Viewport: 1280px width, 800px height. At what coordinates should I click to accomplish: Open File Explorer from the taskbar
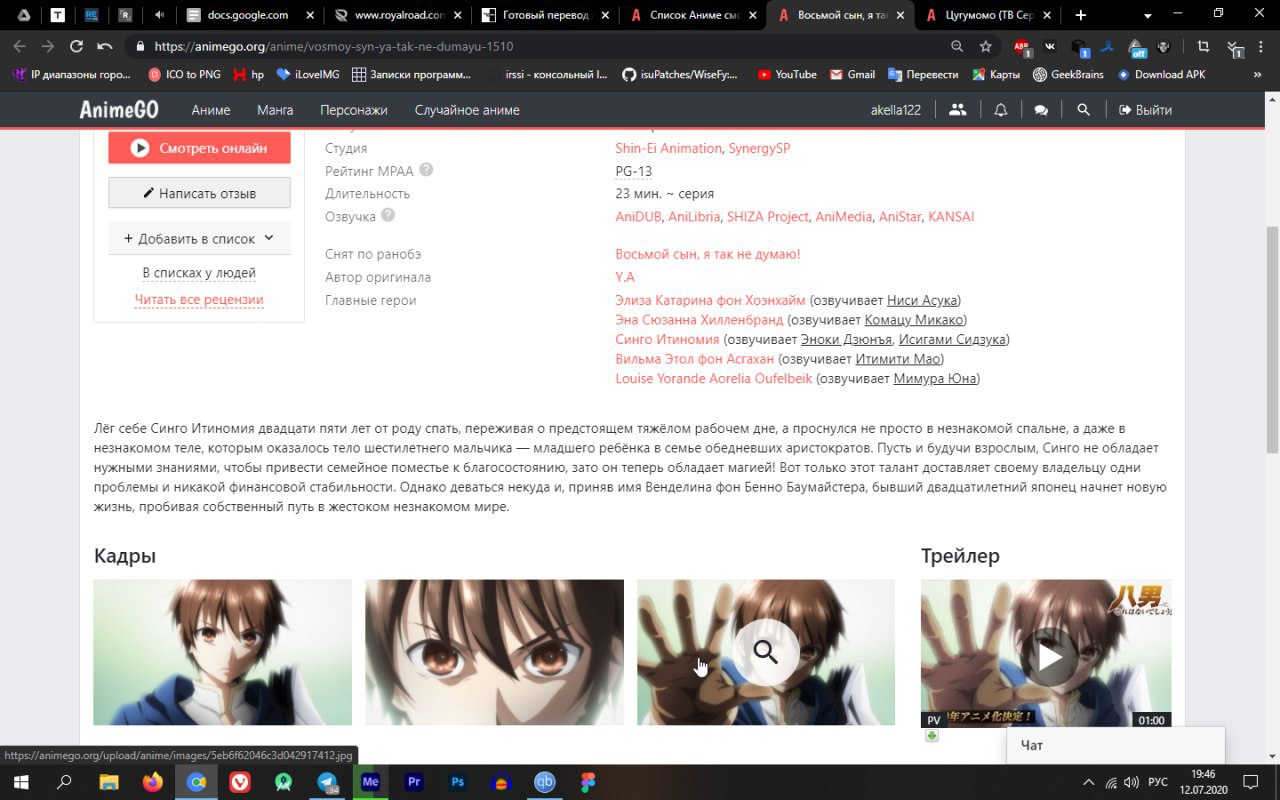[x=108, y=782]
